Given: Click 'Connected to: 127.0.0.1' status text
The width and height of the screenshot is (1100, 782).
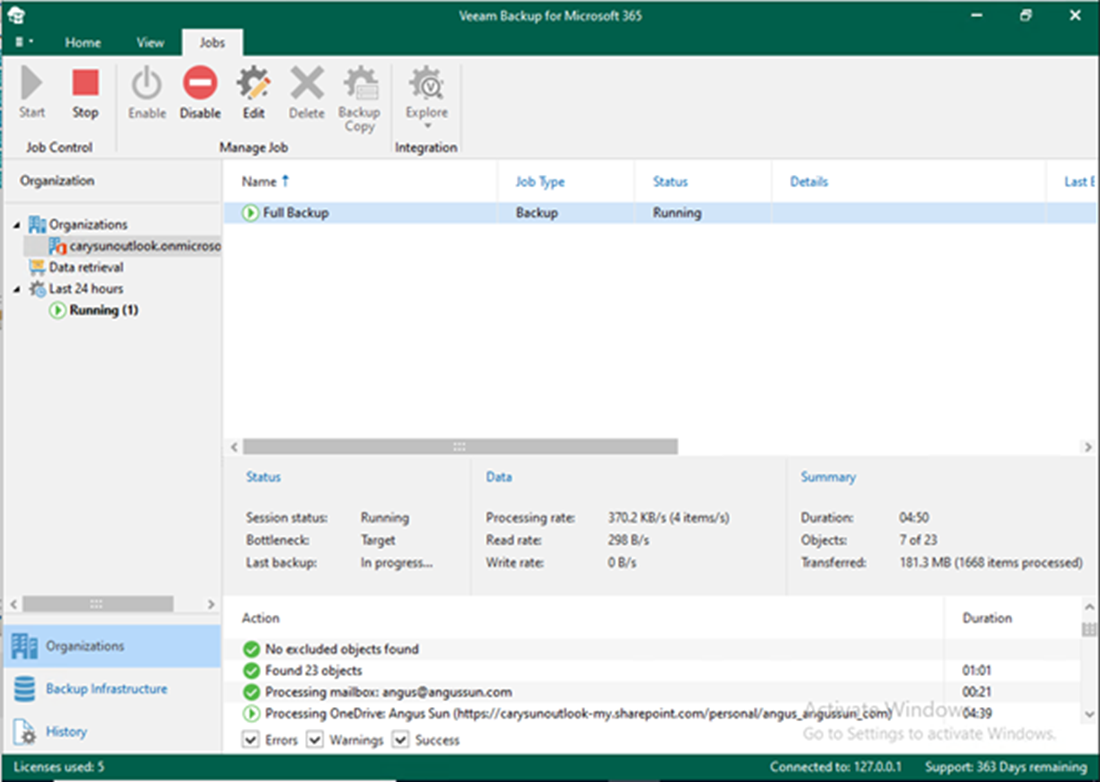Looking at the screenshot, I should click(x=836, y=767).
